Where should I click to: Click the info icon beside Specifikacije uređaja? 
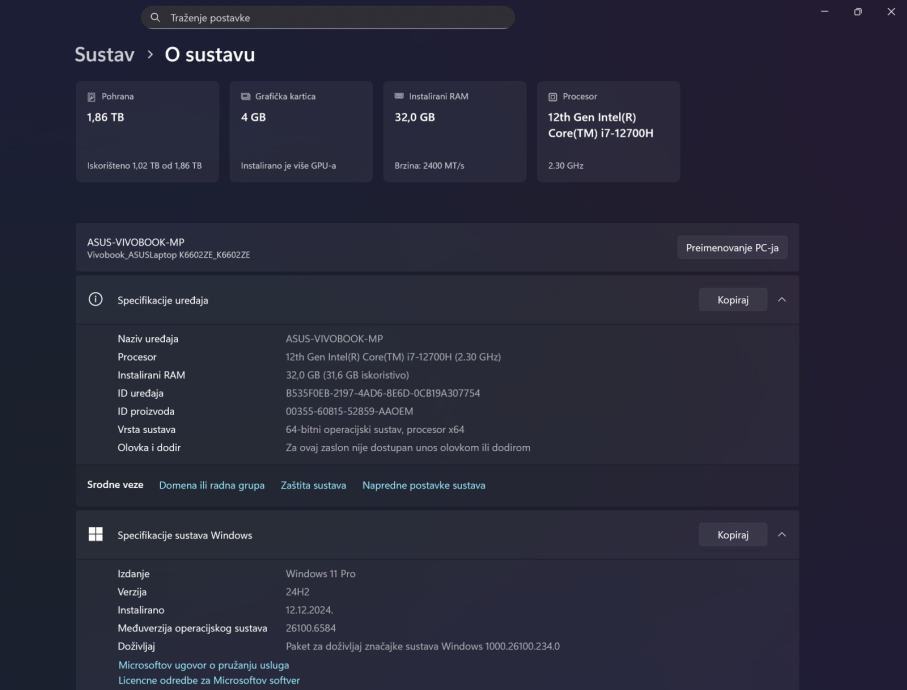(x=96, y=299)
